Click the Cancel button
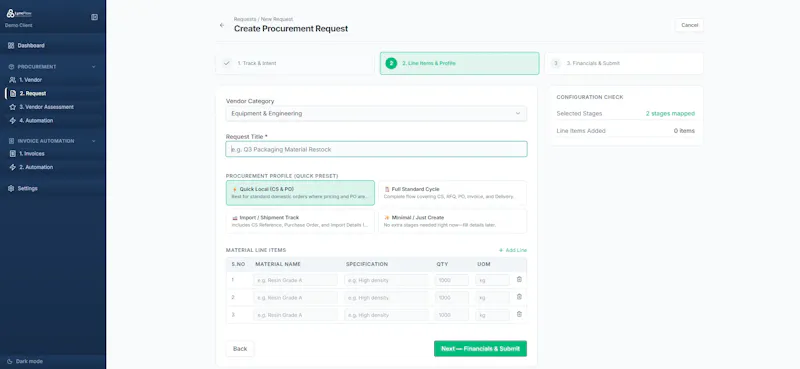 coord(689,25)
